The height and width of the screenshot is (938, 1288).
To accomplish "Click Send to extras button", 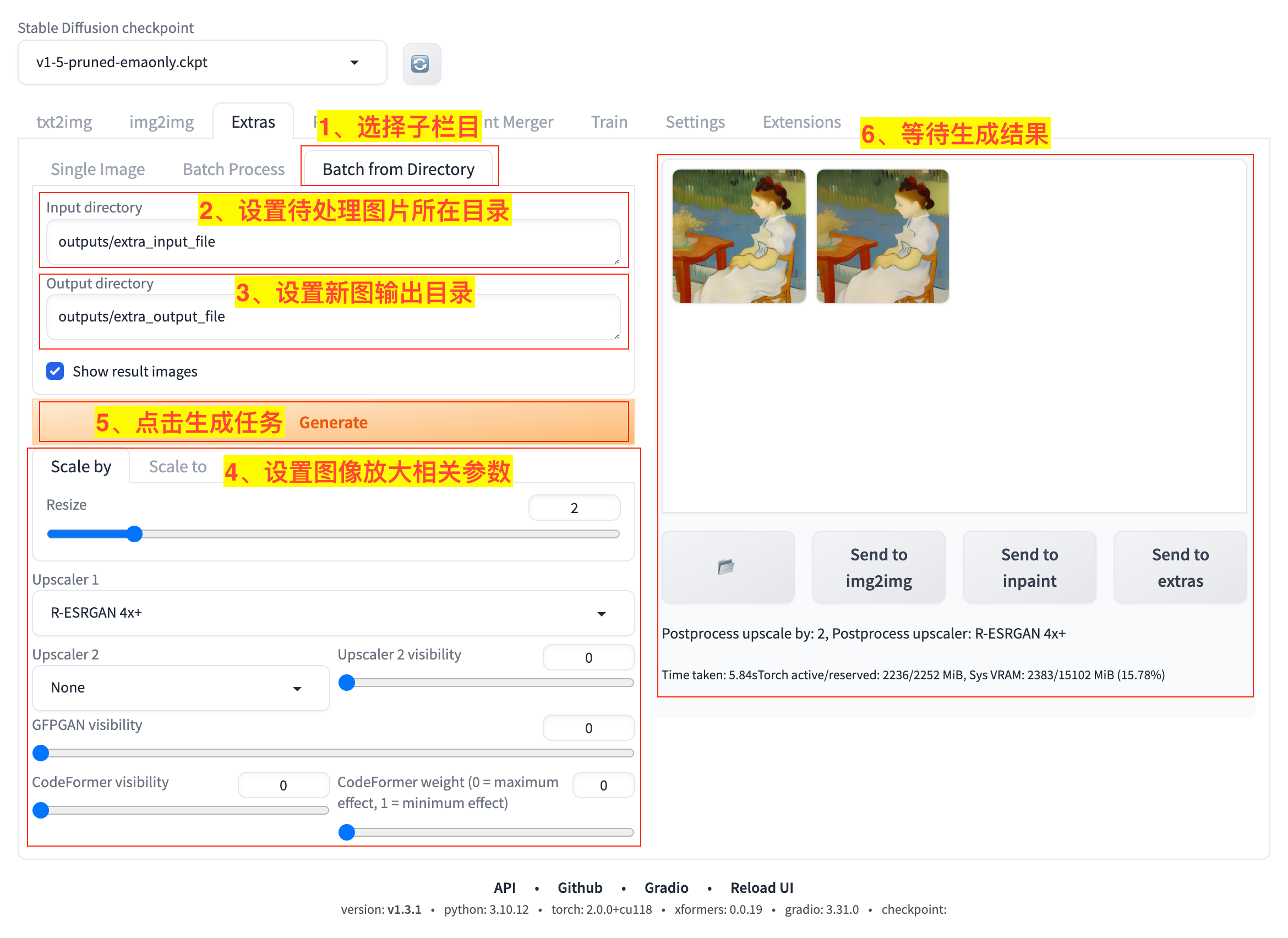I will [1180, 567].
